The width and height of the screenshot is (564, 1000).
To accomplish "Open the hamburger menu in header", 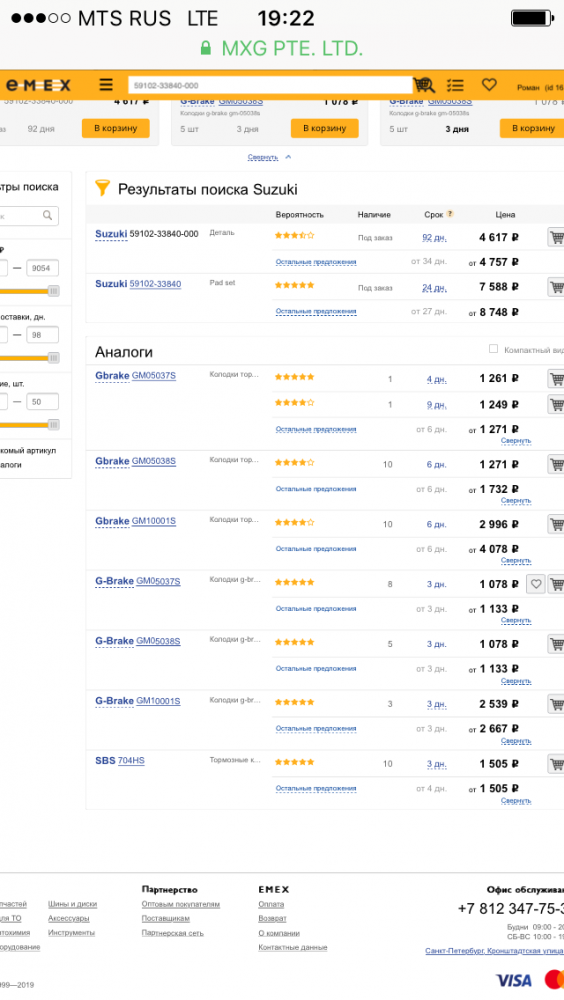I will pos(106,85).
